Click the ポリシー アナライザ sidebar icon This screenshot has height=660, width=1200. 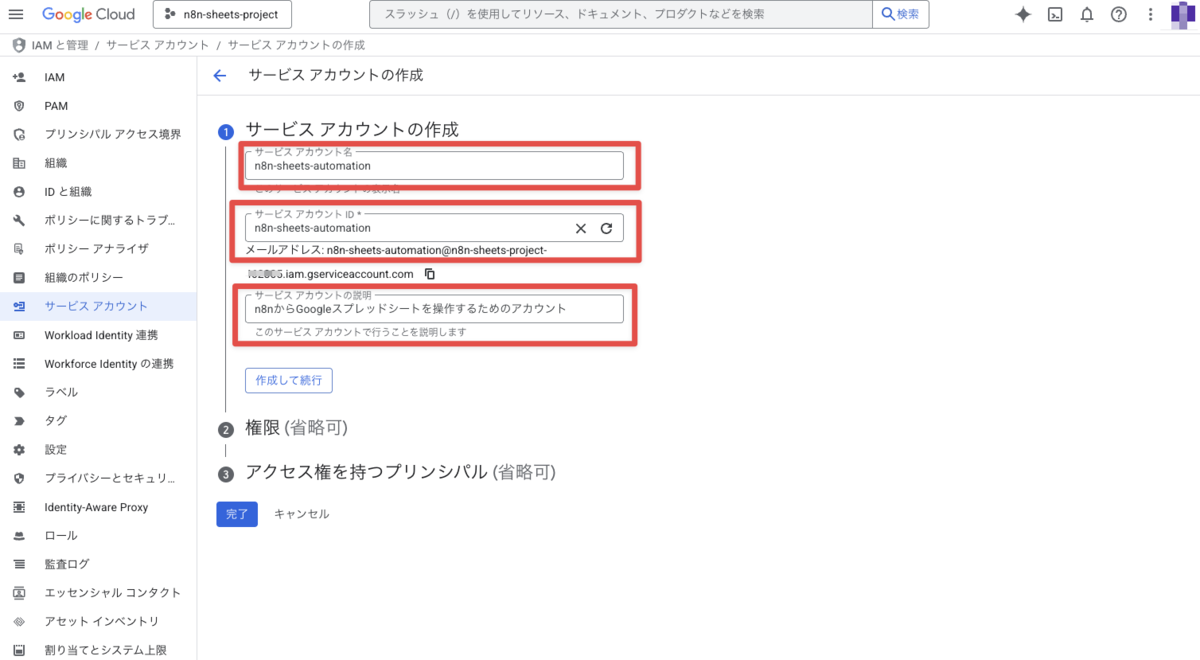click(x=19, y=249)
